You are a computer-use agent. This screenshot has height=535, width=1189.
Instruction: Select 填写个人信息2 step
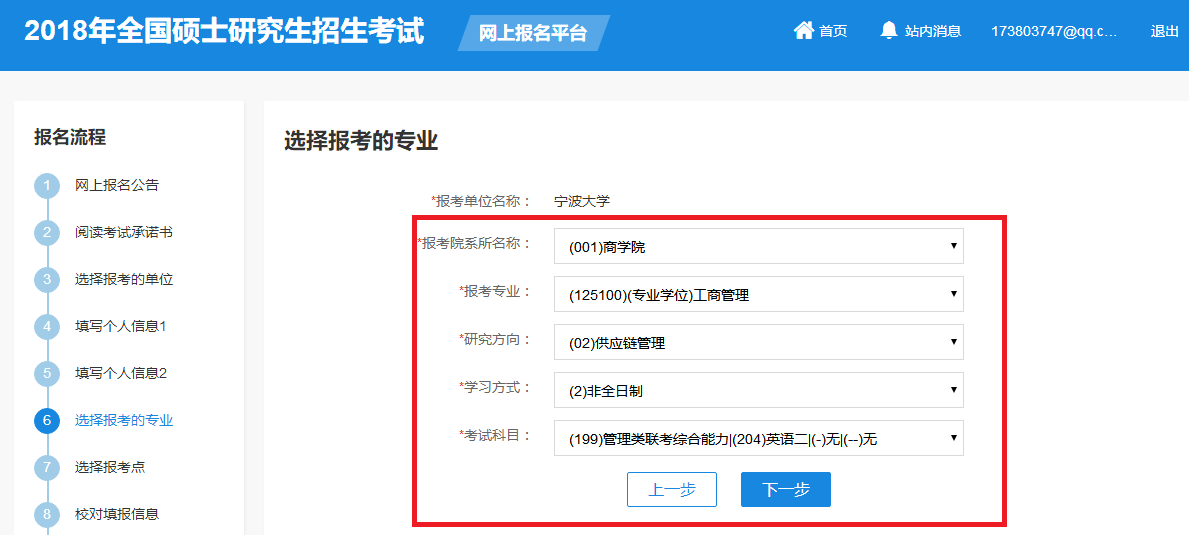121,373
